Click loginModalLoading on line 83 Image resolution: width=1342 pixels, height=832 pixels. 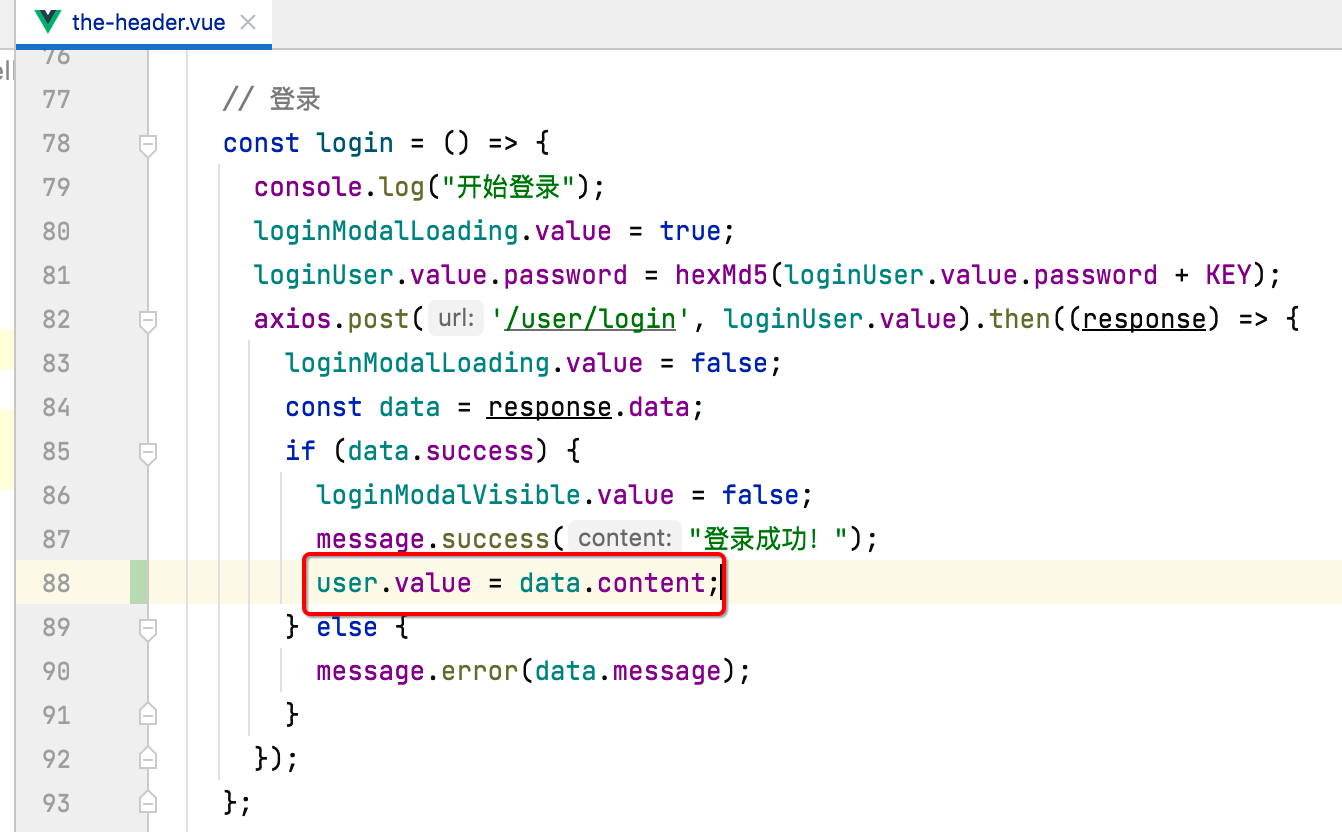point(417,363)
